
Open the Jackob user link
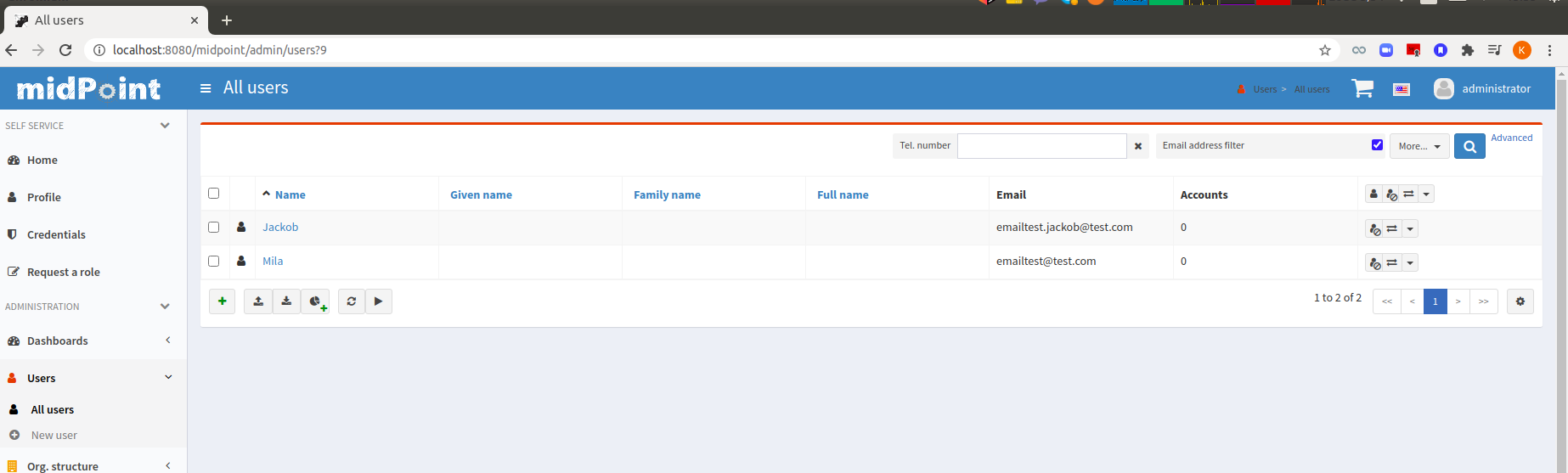(280, 228)
